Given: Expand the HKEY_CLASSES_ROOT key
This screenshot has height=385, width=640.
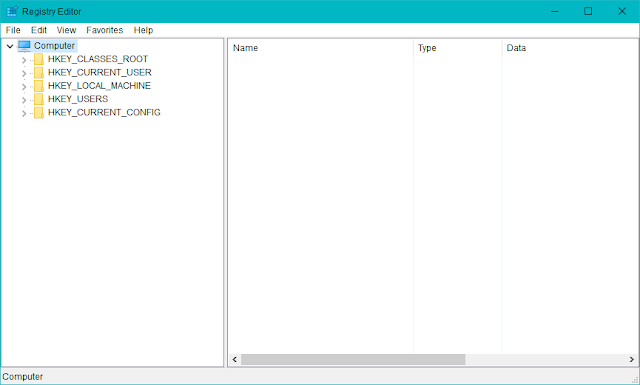Looking at the screenshot, I should [24, 60].
